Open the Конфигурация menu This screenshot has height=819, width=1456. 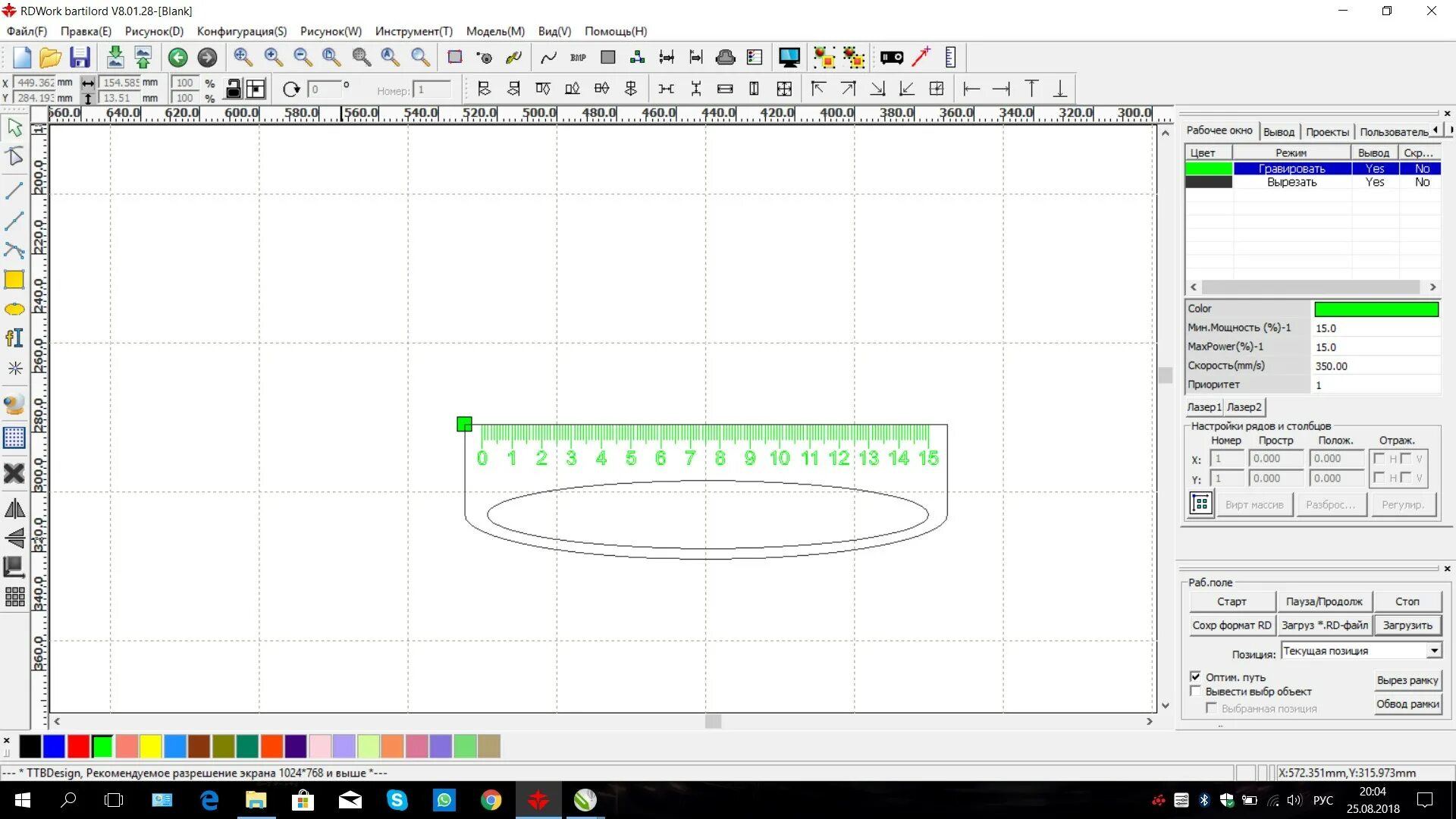[241, 31]
